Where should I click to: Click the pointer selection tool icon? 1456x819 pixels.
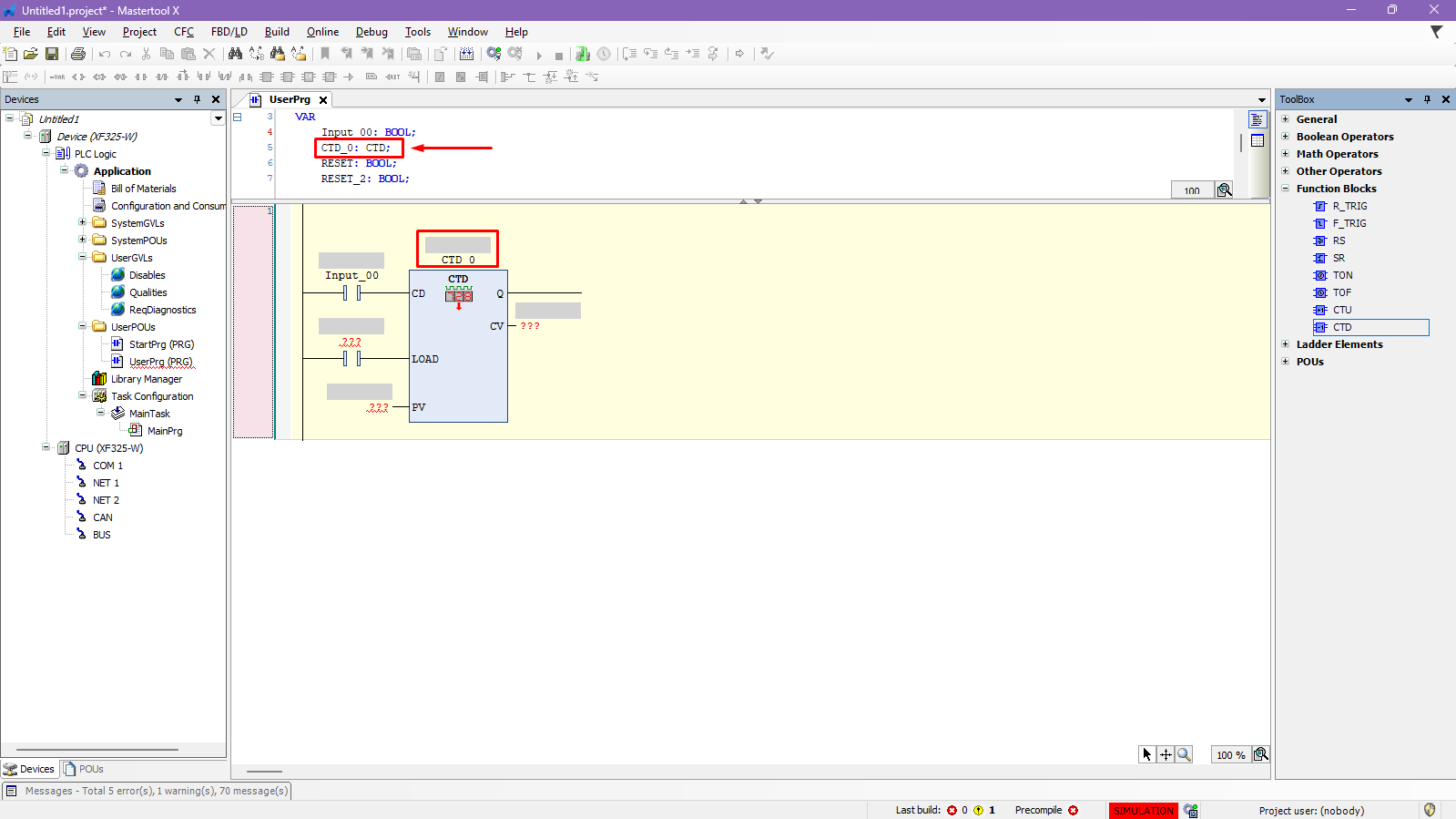click(1146, 754)
